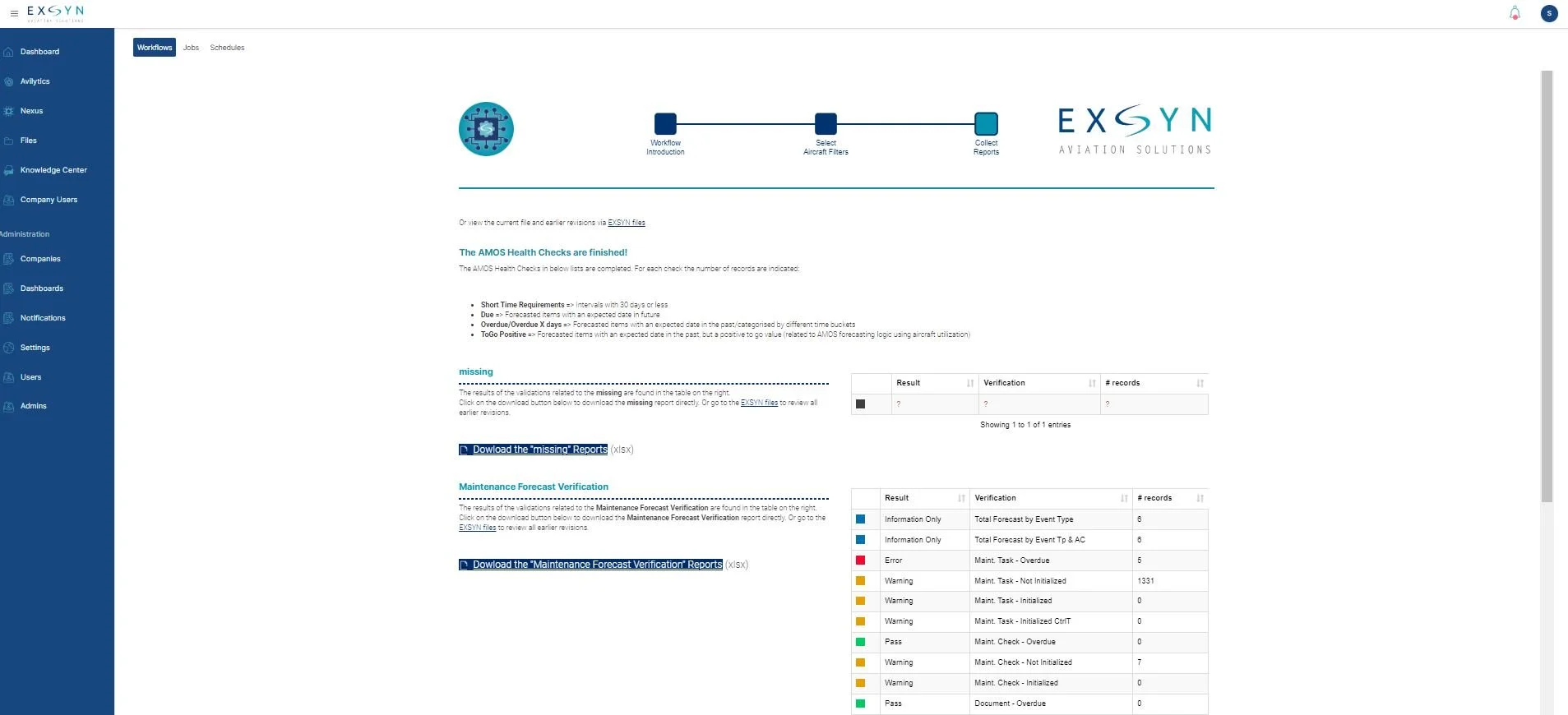Select 'Maint. Task - Initialized CtrlT' cell

[x=1051, y=621]
